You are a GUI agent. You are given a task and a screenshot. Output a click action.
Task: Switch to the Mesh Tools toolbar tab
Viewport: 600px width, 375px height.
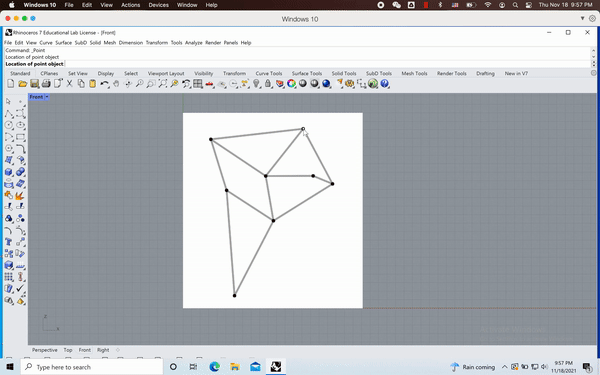(414, 73)
